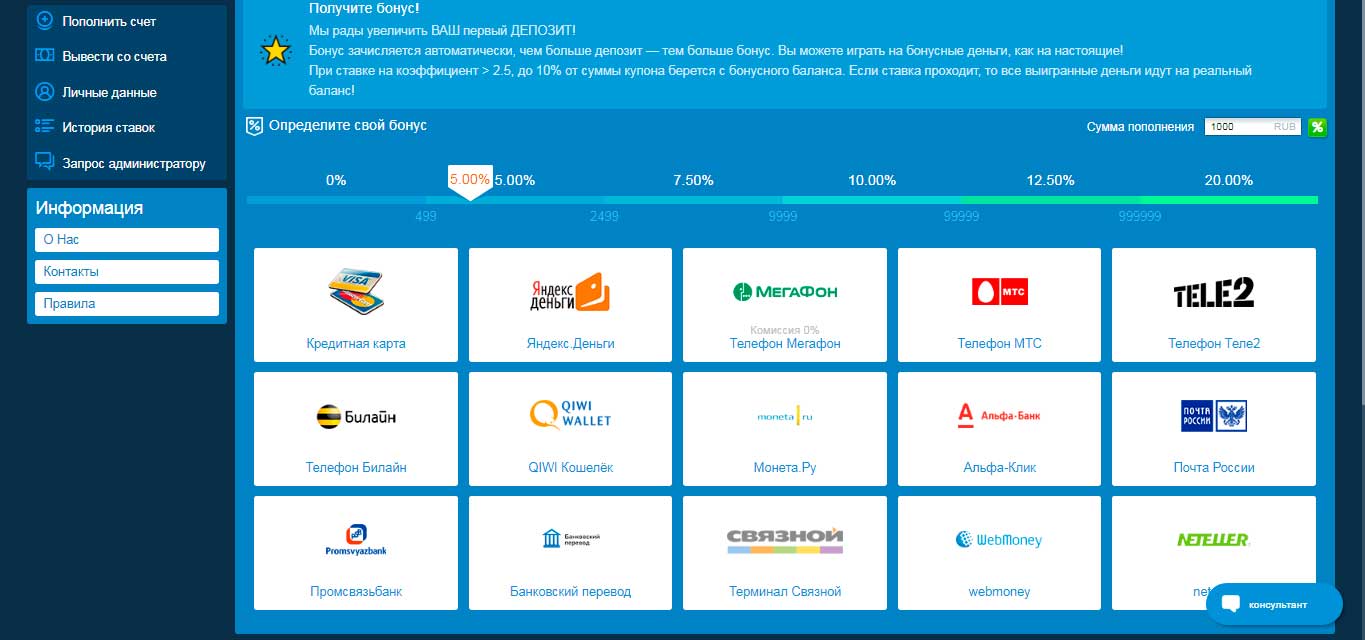Click the Информация heading in sidebar

click(x=89, y=208)
